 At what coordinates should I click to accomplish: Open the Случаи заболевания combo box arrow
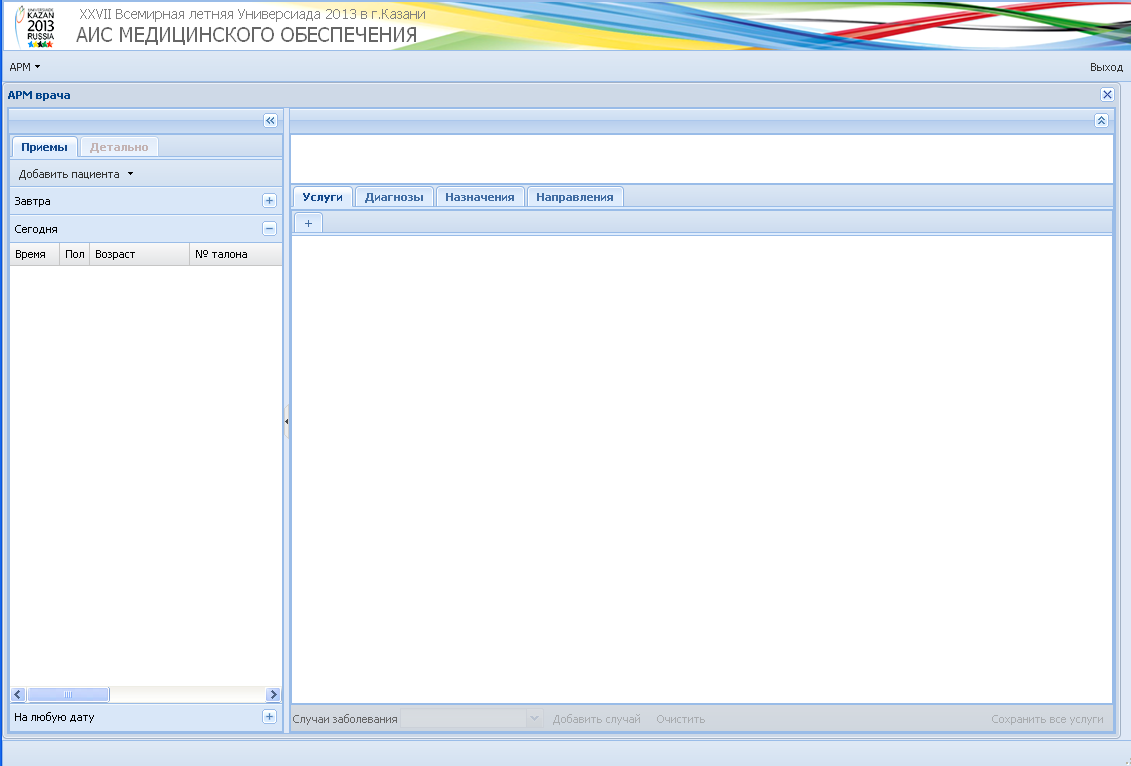point(534,718)
